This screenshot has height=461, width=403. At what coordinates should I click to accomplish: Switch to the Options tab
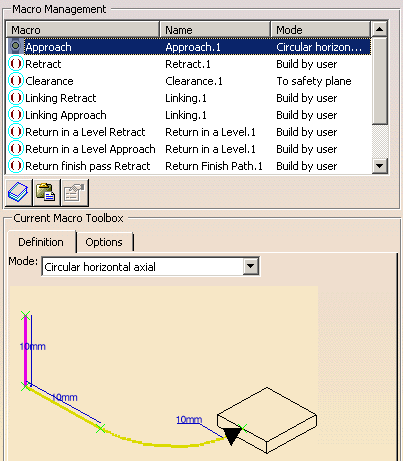point(104,242)
